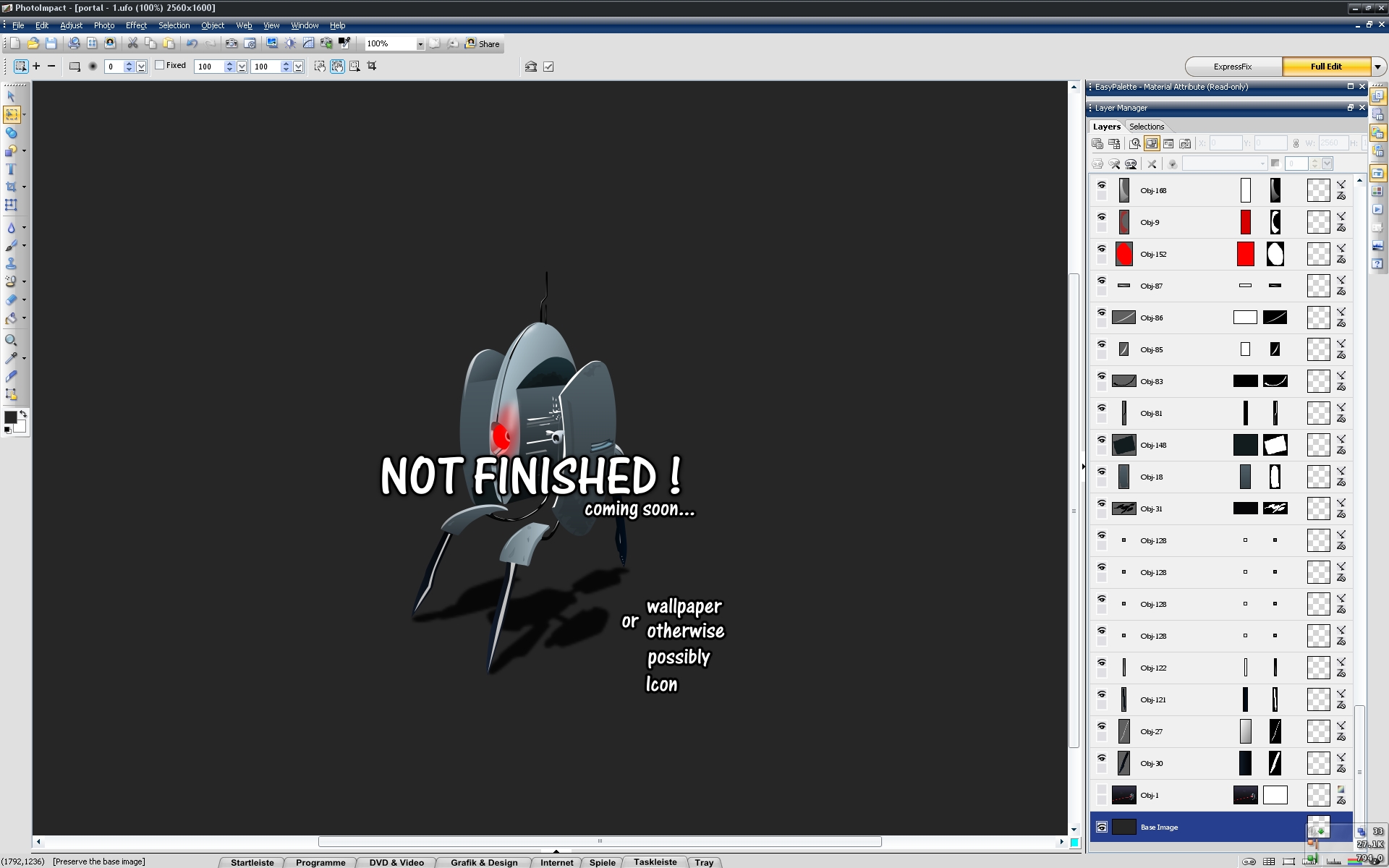Click the Share button

click(x=483, y=44)
